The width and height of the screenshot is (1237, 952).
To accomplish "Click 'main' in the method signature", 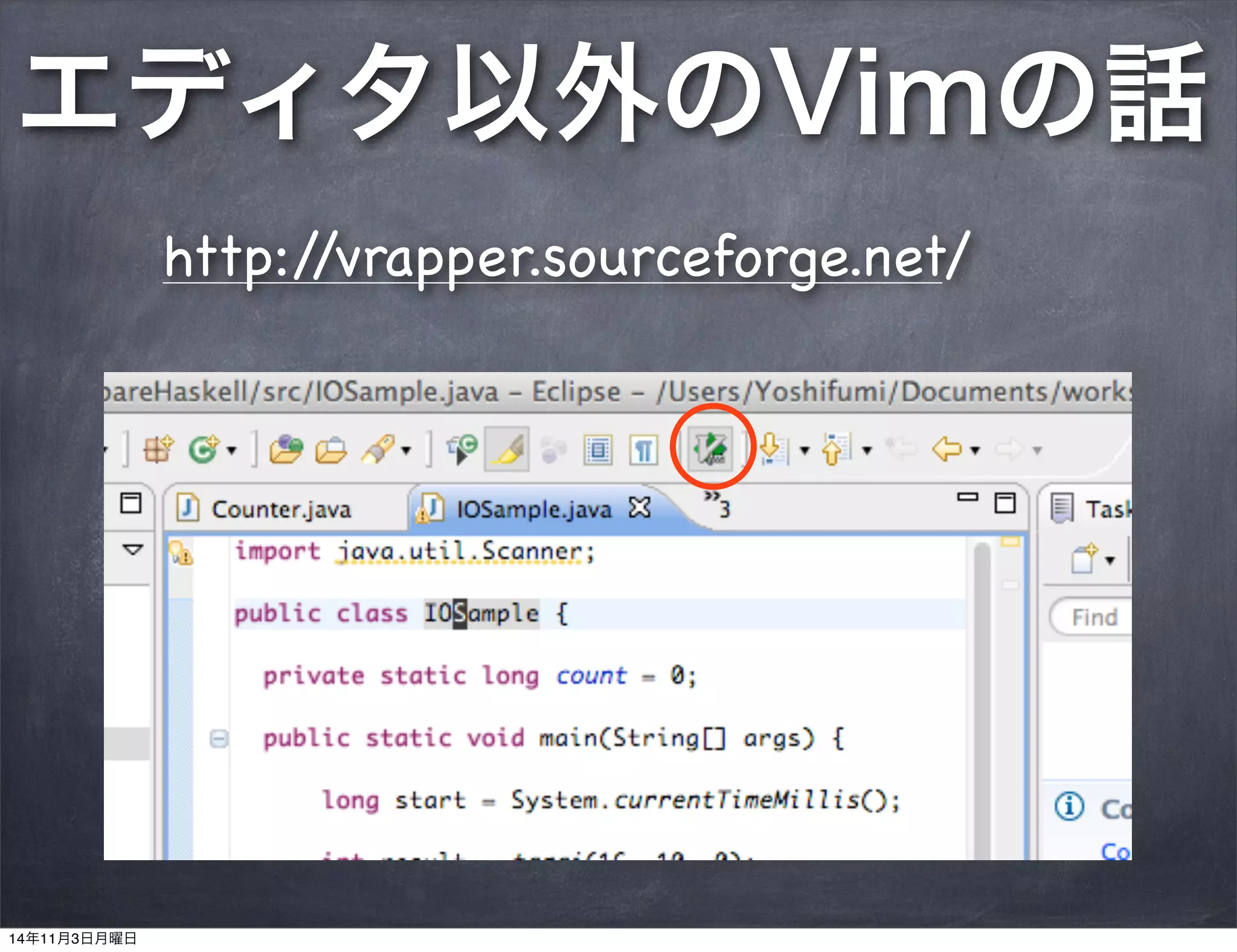I will (568, 738).
